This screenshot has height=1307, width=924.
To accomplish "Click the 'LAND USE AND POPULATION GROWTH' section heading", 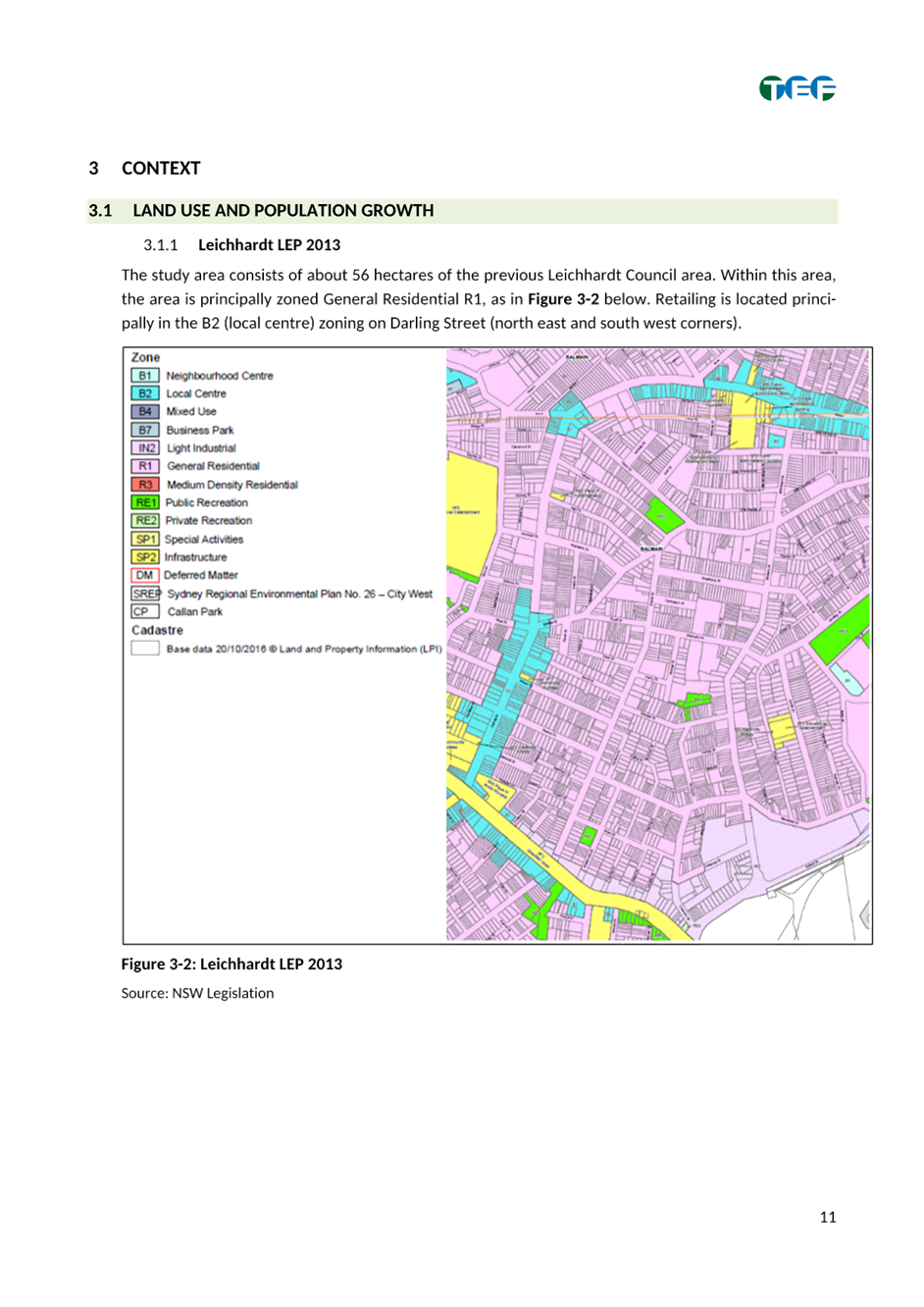I will point(282,210).
